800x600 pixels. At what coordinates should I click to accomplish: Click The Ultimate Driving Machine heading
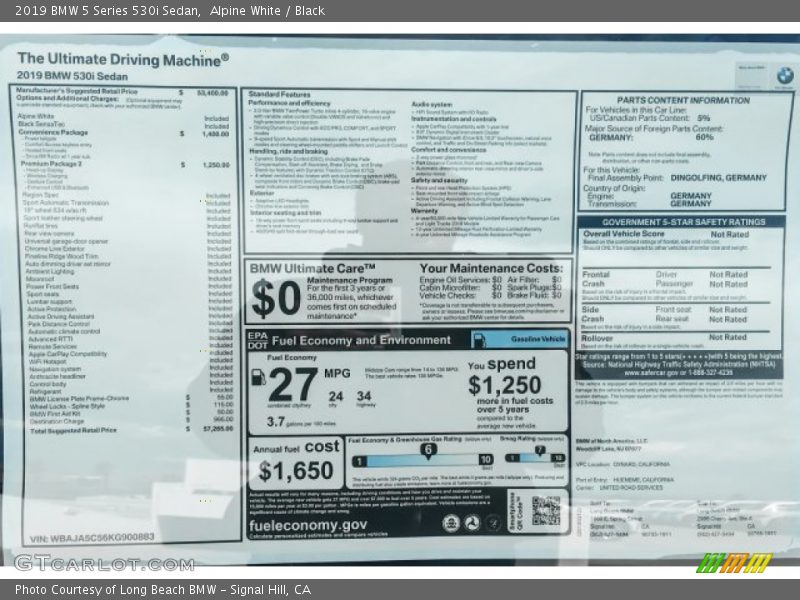(x=123, y=59)
